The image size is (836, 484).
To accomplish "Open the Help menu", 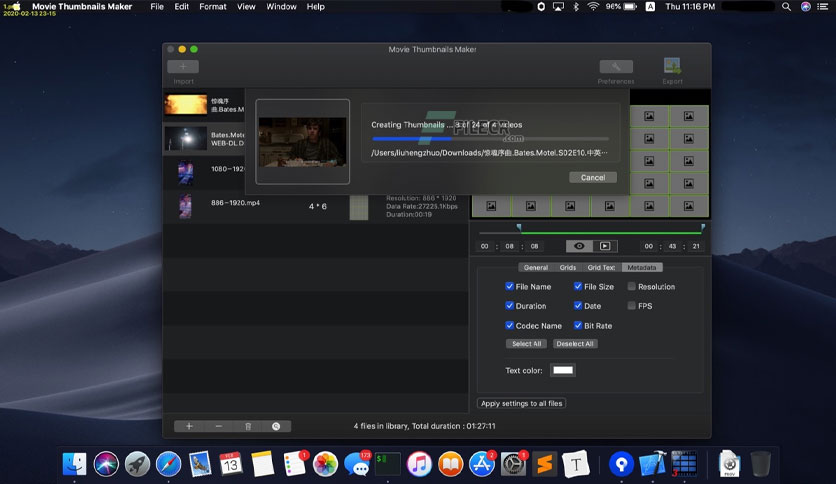I will click(x=315, y=6).
